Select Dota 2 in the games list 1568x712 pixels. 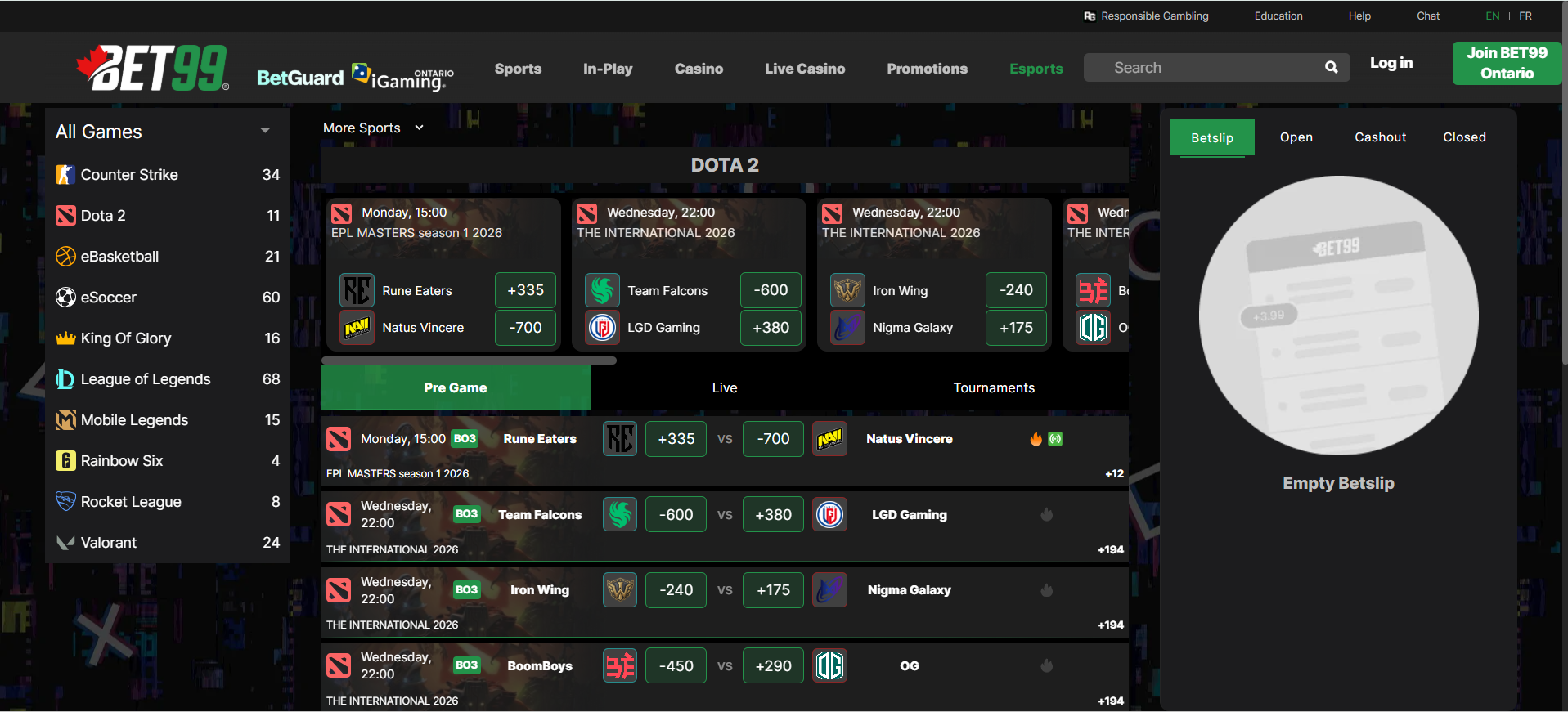click(168, 216)
